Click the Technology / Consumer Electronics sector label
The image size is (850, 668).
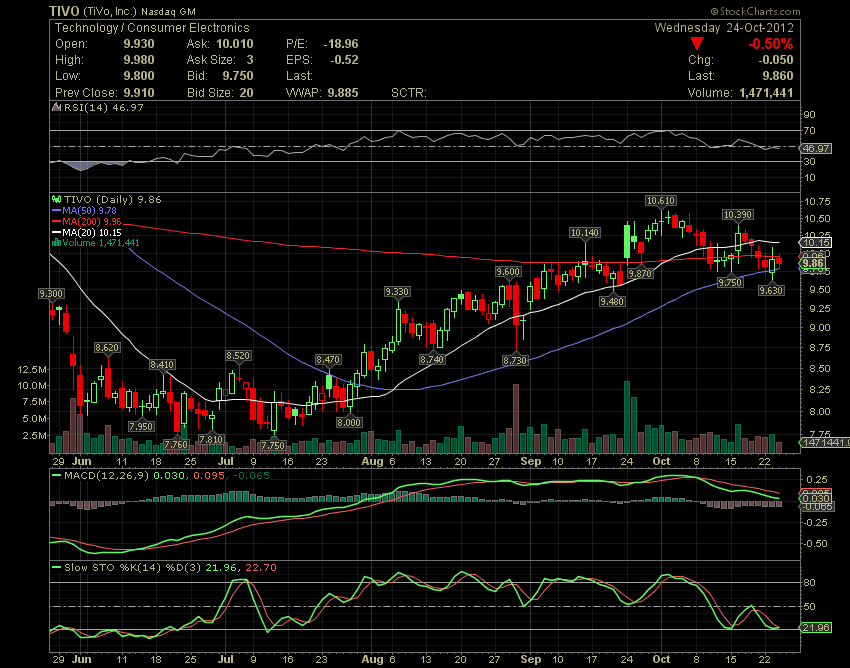152,28
